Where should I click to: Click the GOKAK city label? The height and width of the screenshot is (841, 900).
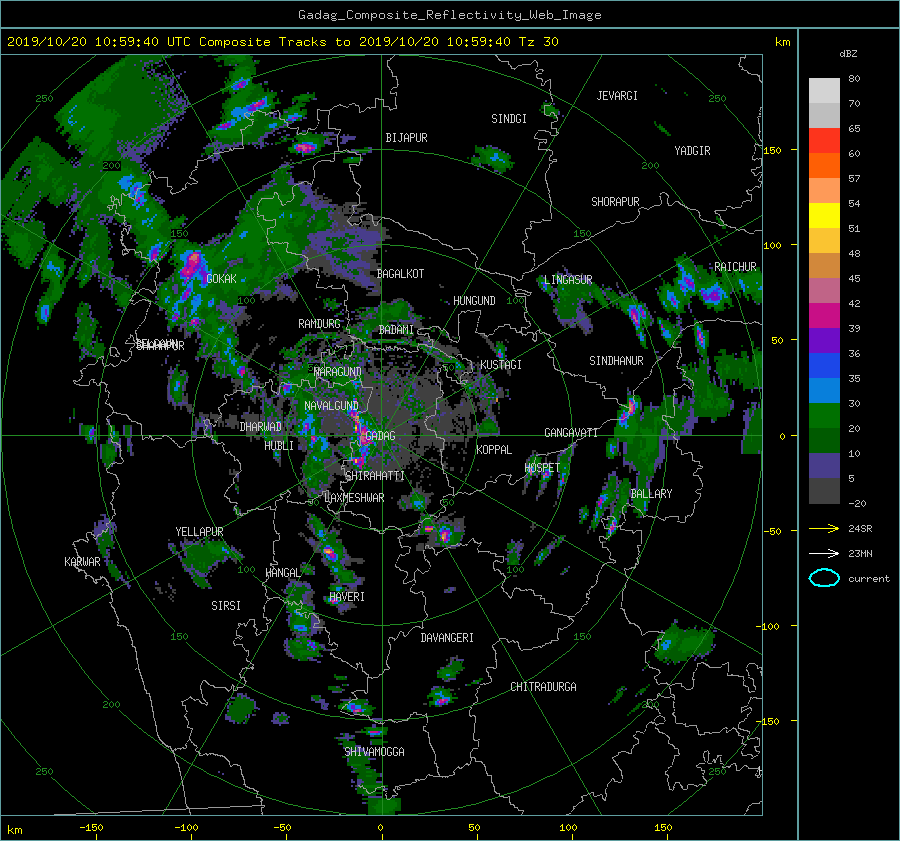click(x=222, y=279)
